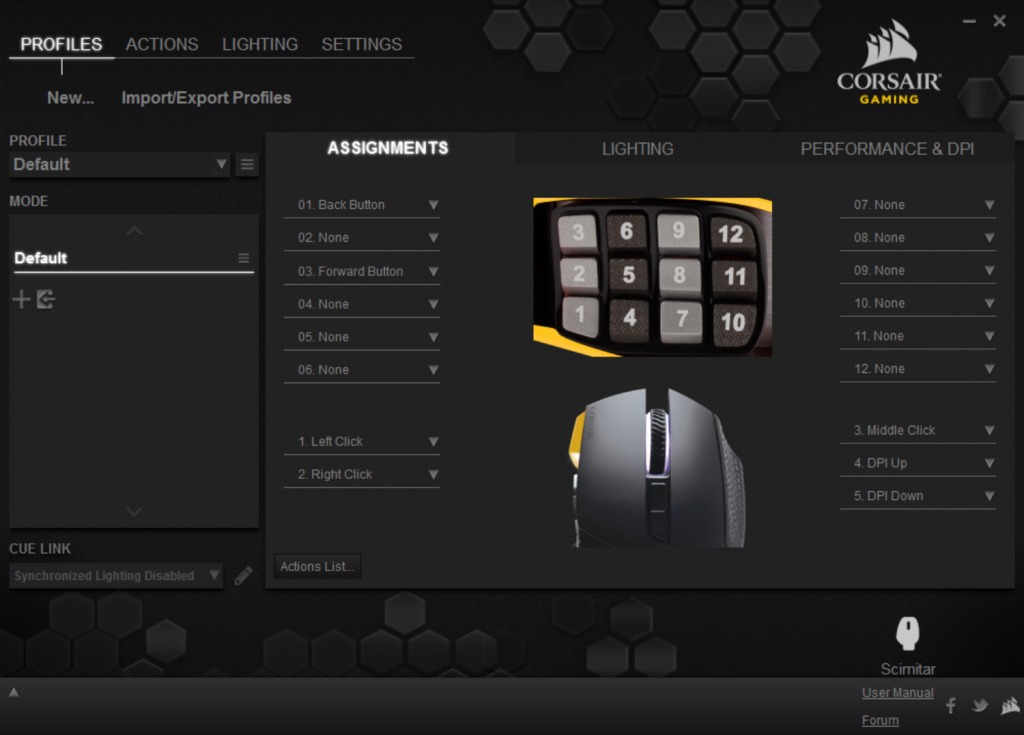Image resolution: width=1024 pixels, height=735 pixels.
Task: Open Corsair Facebook page icon
Action: click(950, 706)
